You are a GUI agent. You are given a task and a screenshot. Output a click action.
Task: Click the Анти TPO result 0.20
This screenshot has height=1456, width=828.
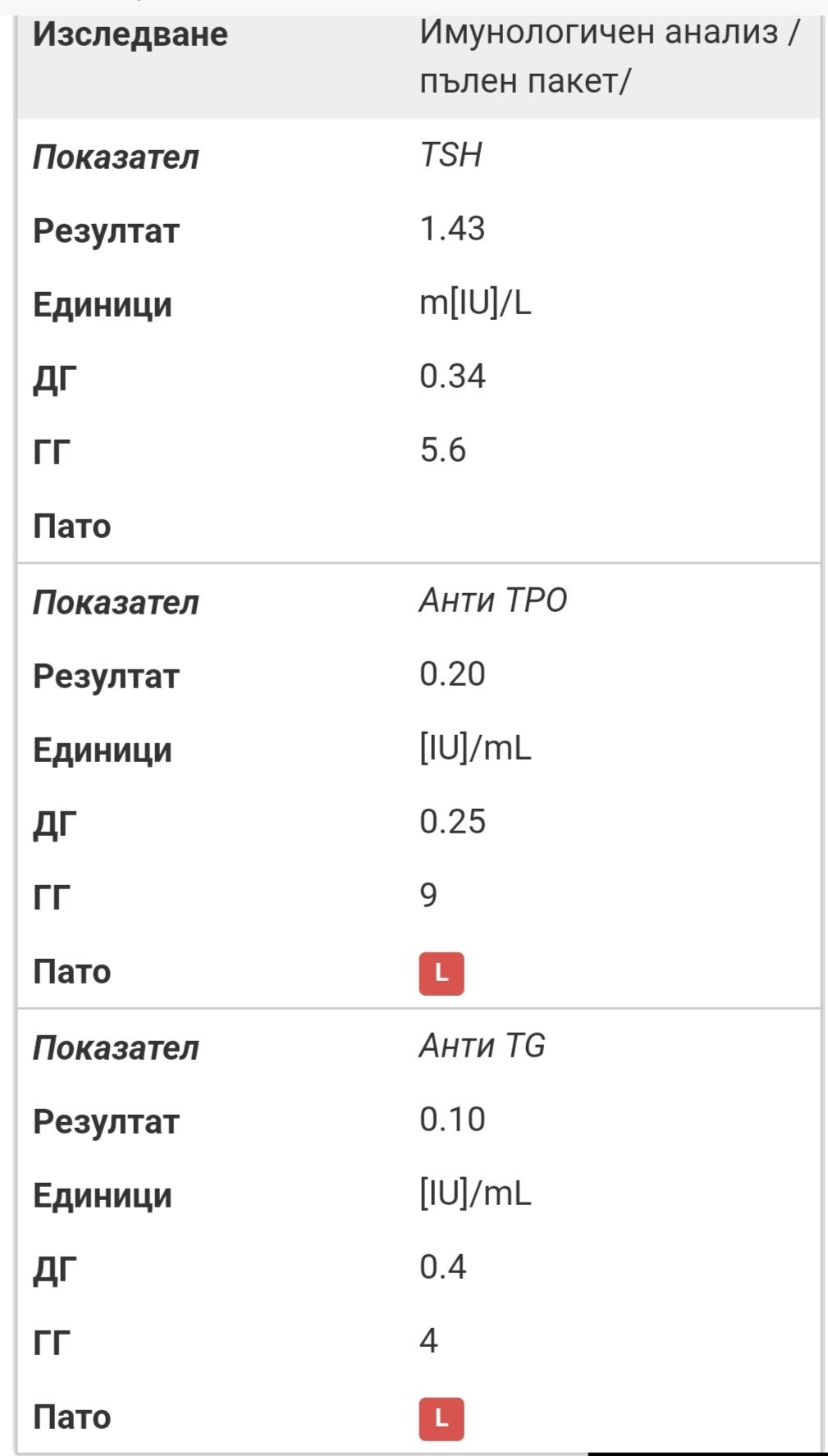pos(452,674)
